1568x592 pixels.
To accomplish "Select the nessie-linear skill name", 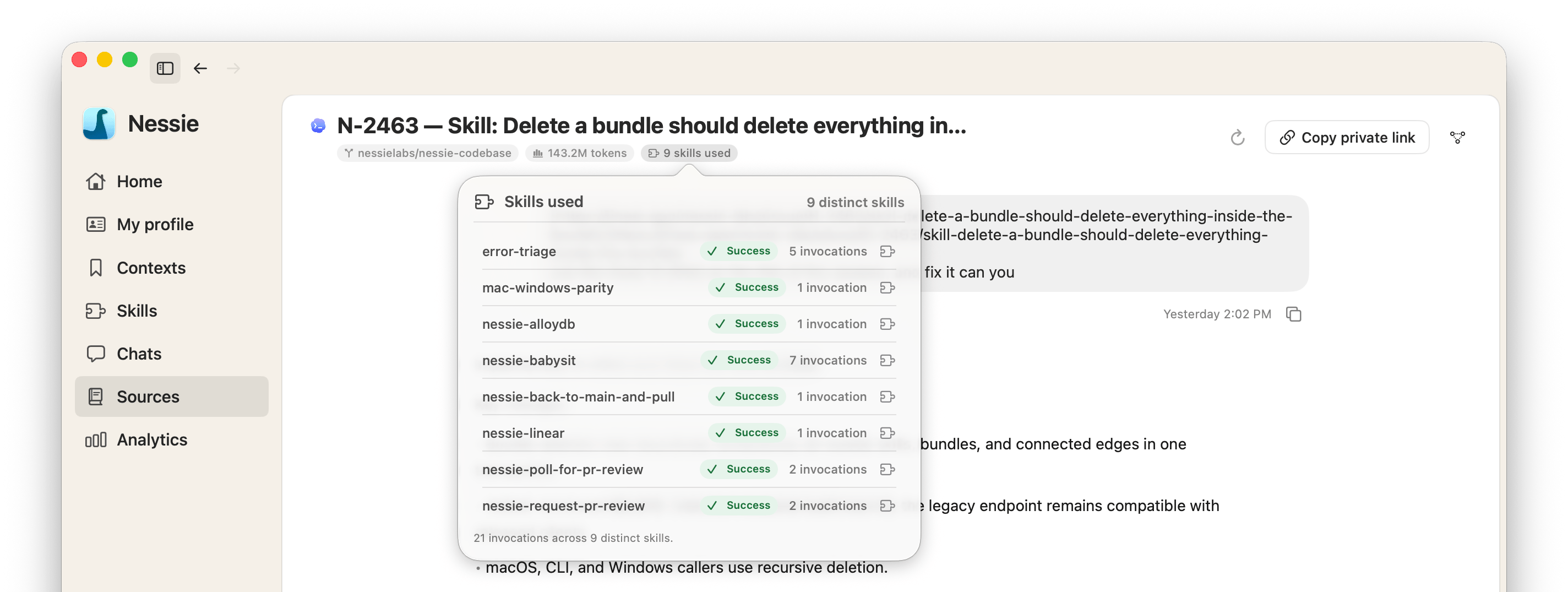I will click(x=523, y=433).
